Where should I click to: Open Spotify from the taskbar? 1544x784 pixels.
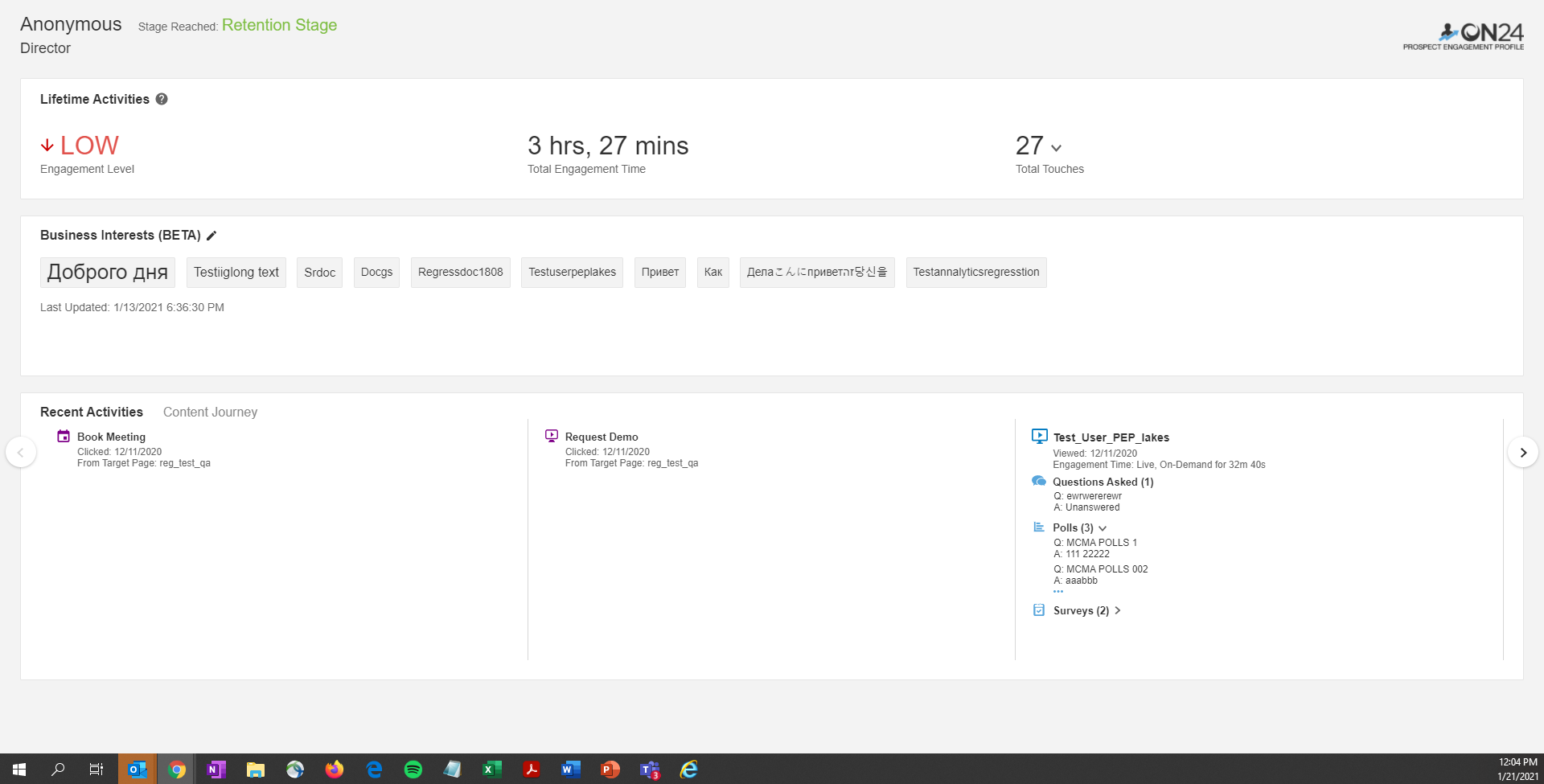pyautogui.click(x=413, y=770)
